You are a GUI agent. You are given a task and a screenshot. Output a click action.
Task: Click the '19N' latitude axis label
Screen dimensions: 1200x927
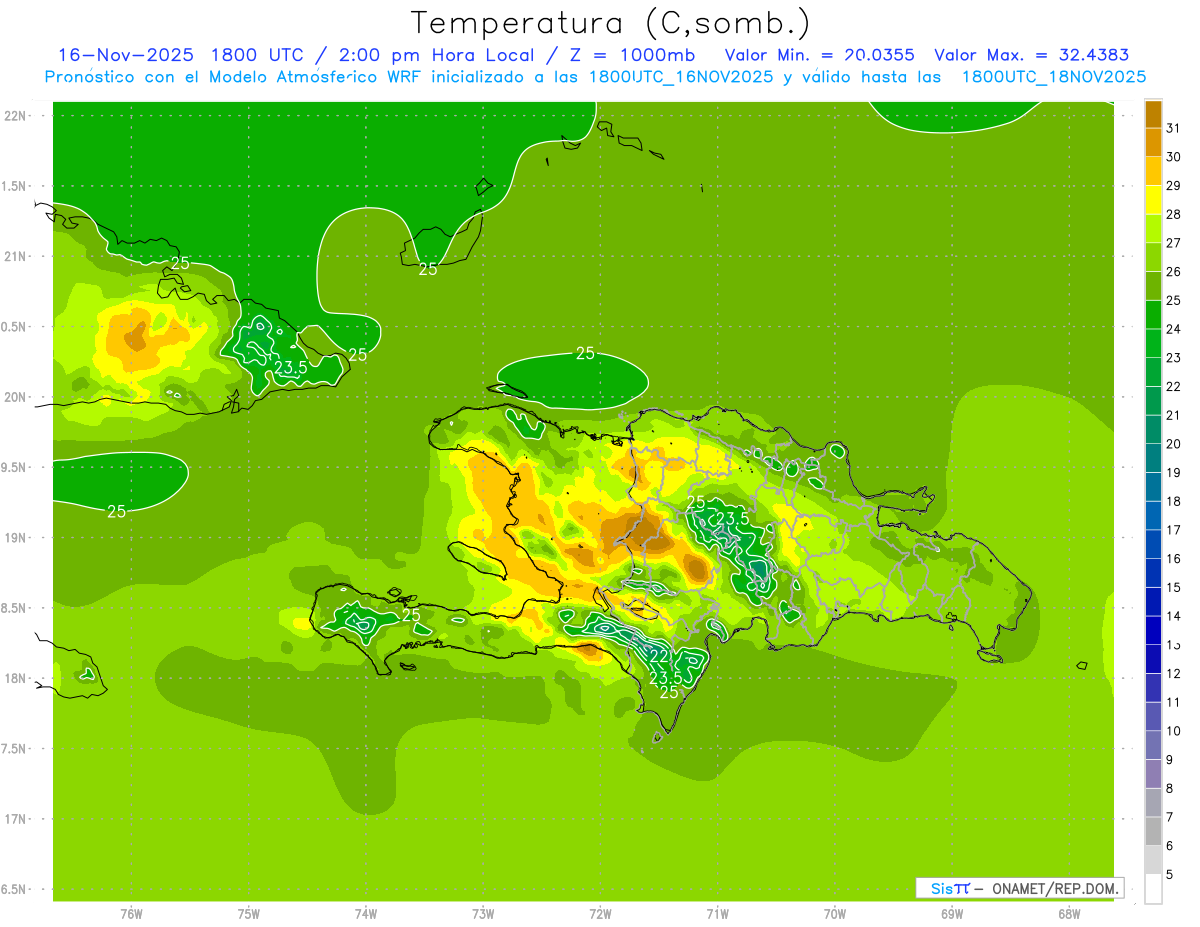pos(15,537)
